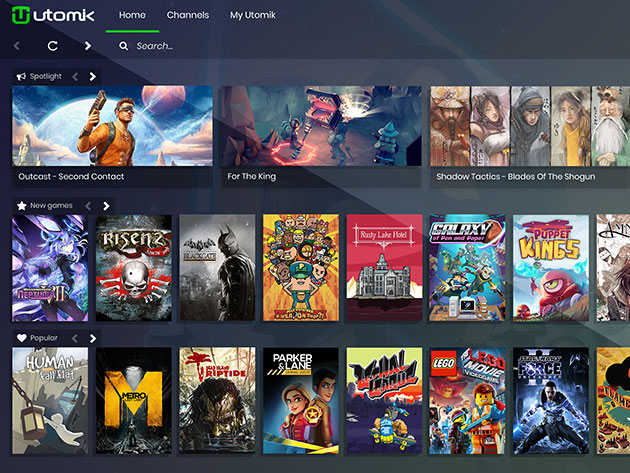Go forward with the navigation forward arrow
The image size is (630, 473).
point(88,46)
